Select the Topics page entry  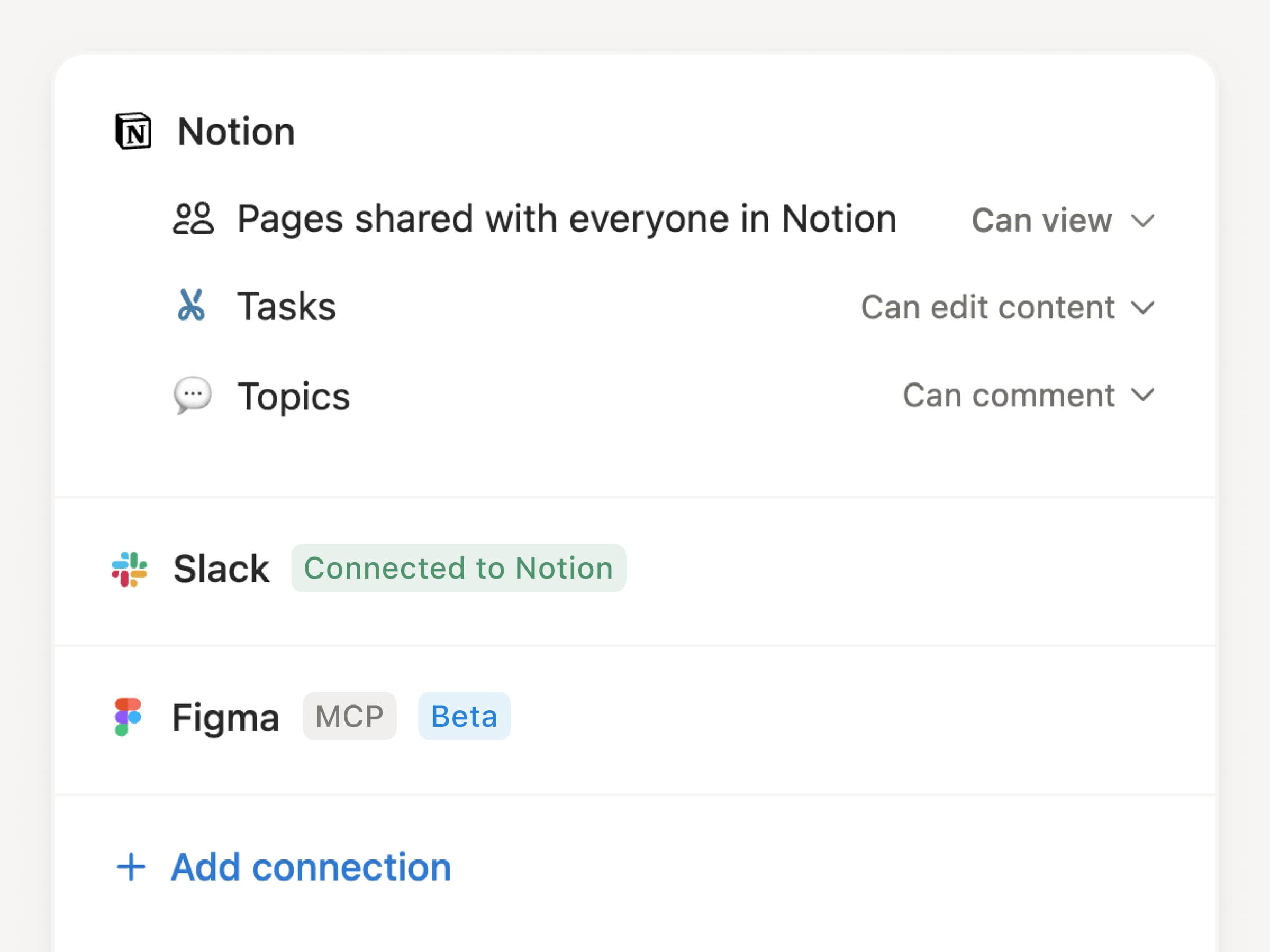point(293,396)
